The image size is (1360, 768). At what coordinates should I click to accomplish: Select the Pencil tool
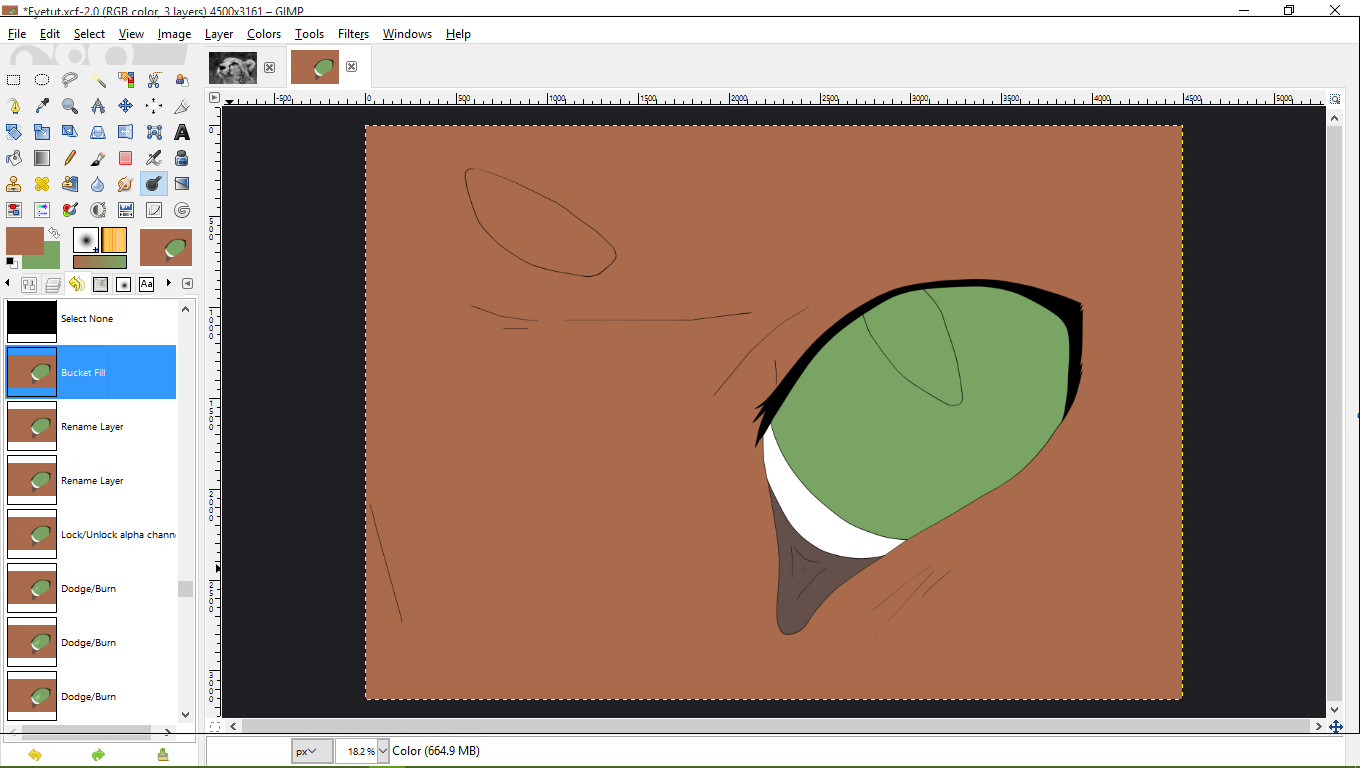70,158
